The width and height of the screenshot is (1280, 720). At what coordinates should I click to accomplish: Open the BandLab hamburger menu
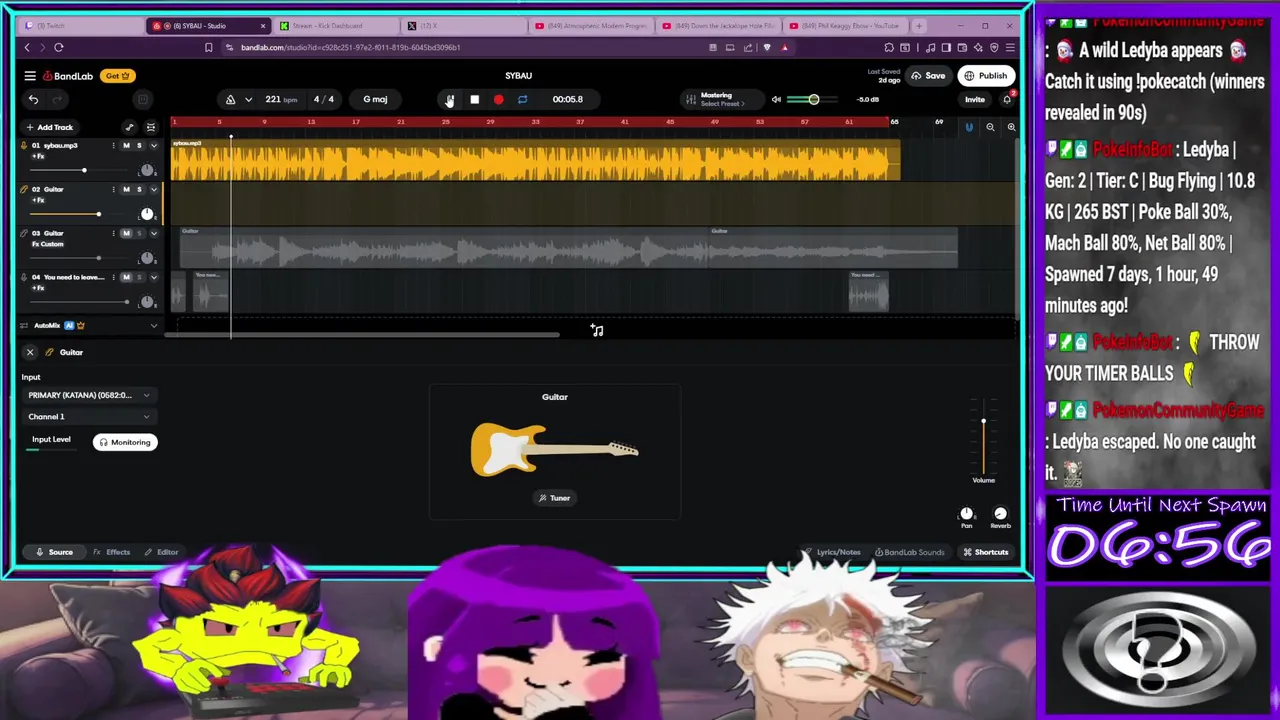(x=30, y=76)
